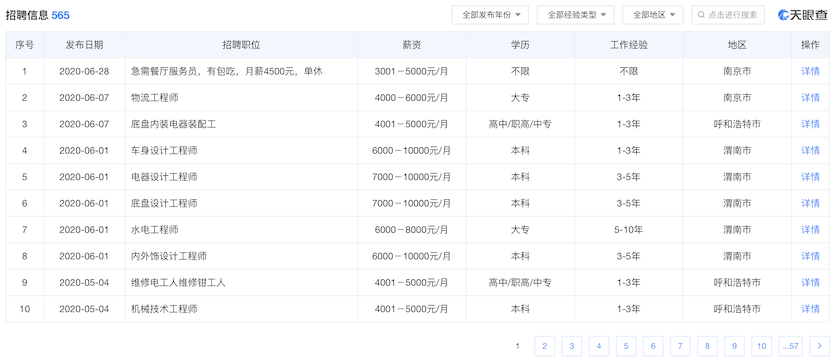Click salary 3001－5000元/月

point(411,71)
